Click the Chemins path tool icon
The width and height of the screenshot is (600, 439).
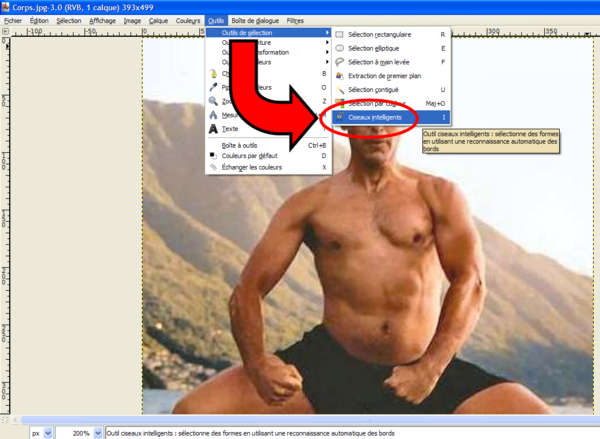(x=214, y=73)
